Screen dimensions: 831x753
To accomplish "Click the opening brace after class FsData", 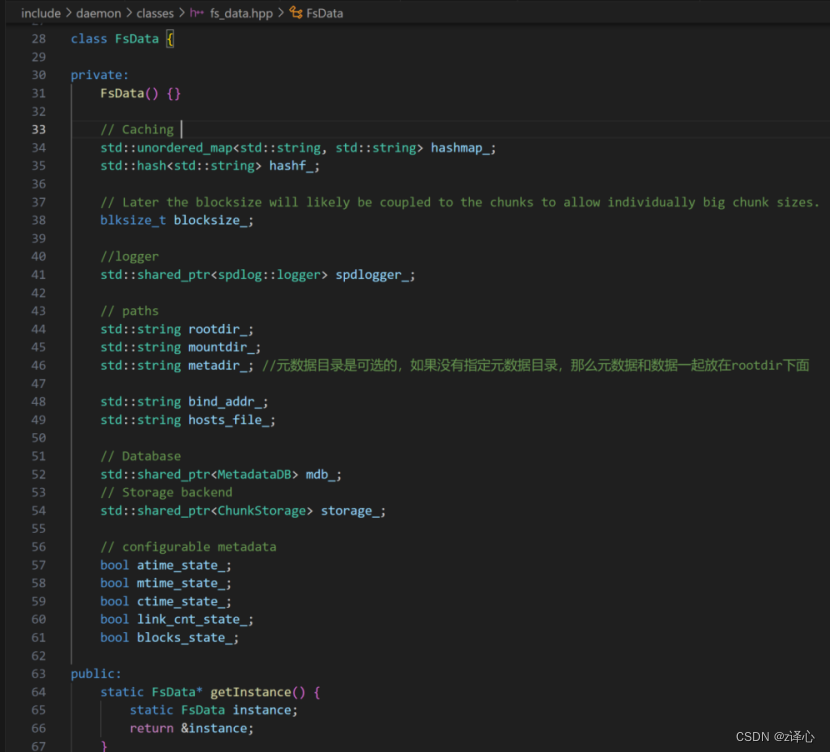I will pyautogui.click(x=169, y=38).
